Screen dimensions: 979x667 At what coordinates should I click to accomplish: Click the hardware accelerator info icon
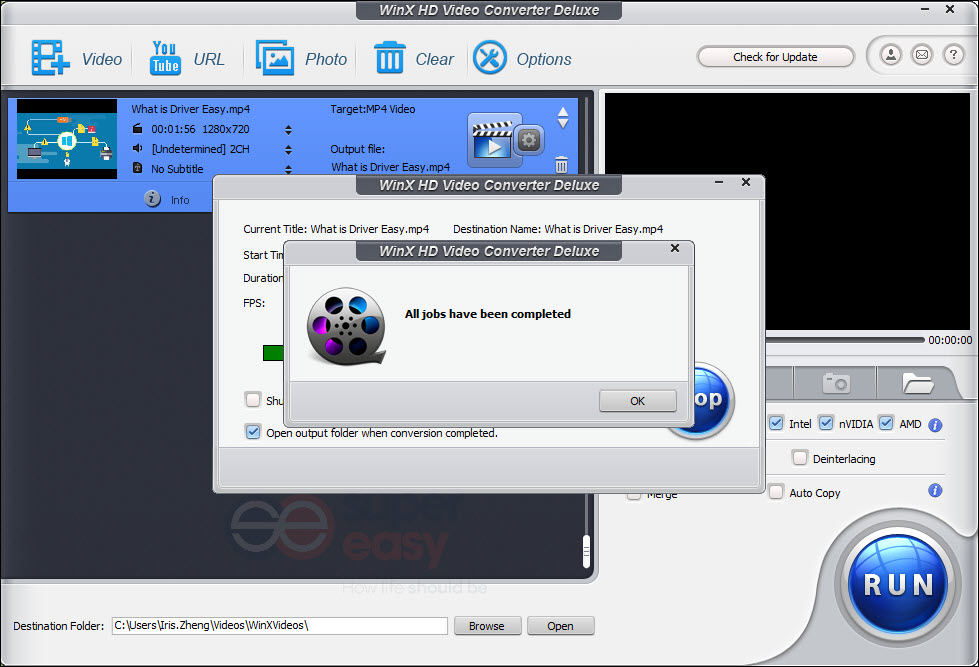coord(935,425)
